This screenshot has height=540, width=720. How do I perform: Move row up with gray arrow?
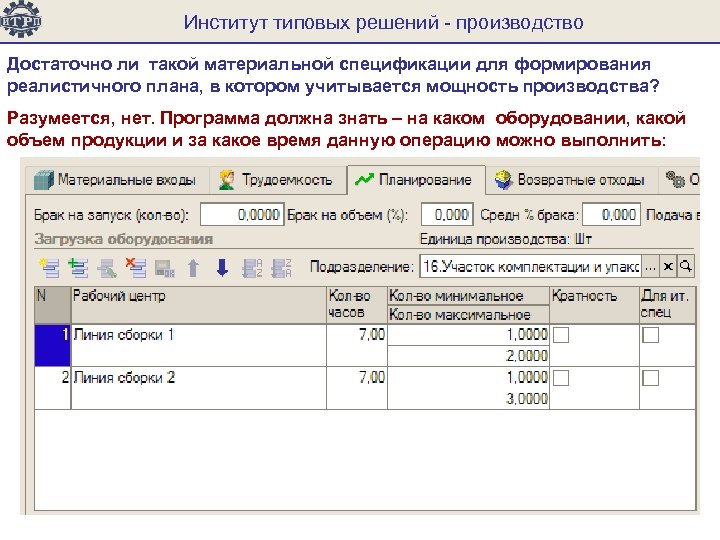point(193,268)
